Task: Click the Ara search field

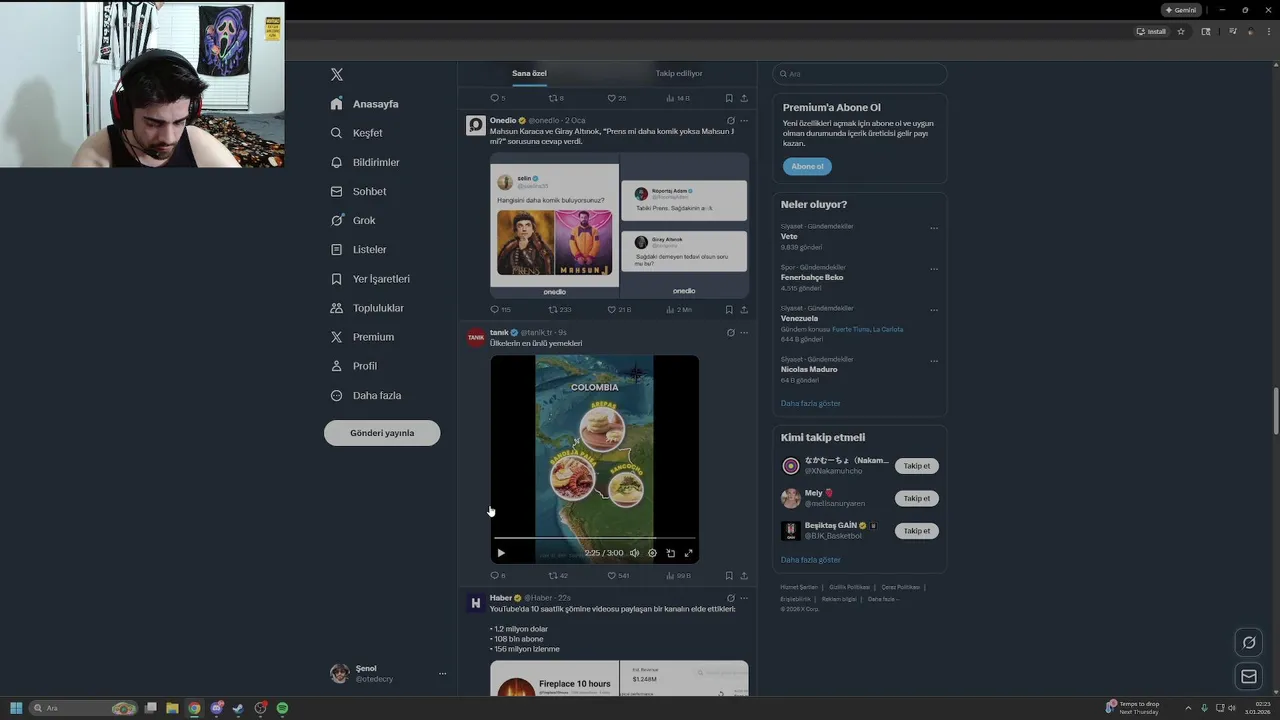Action: [x=859, y=74]
